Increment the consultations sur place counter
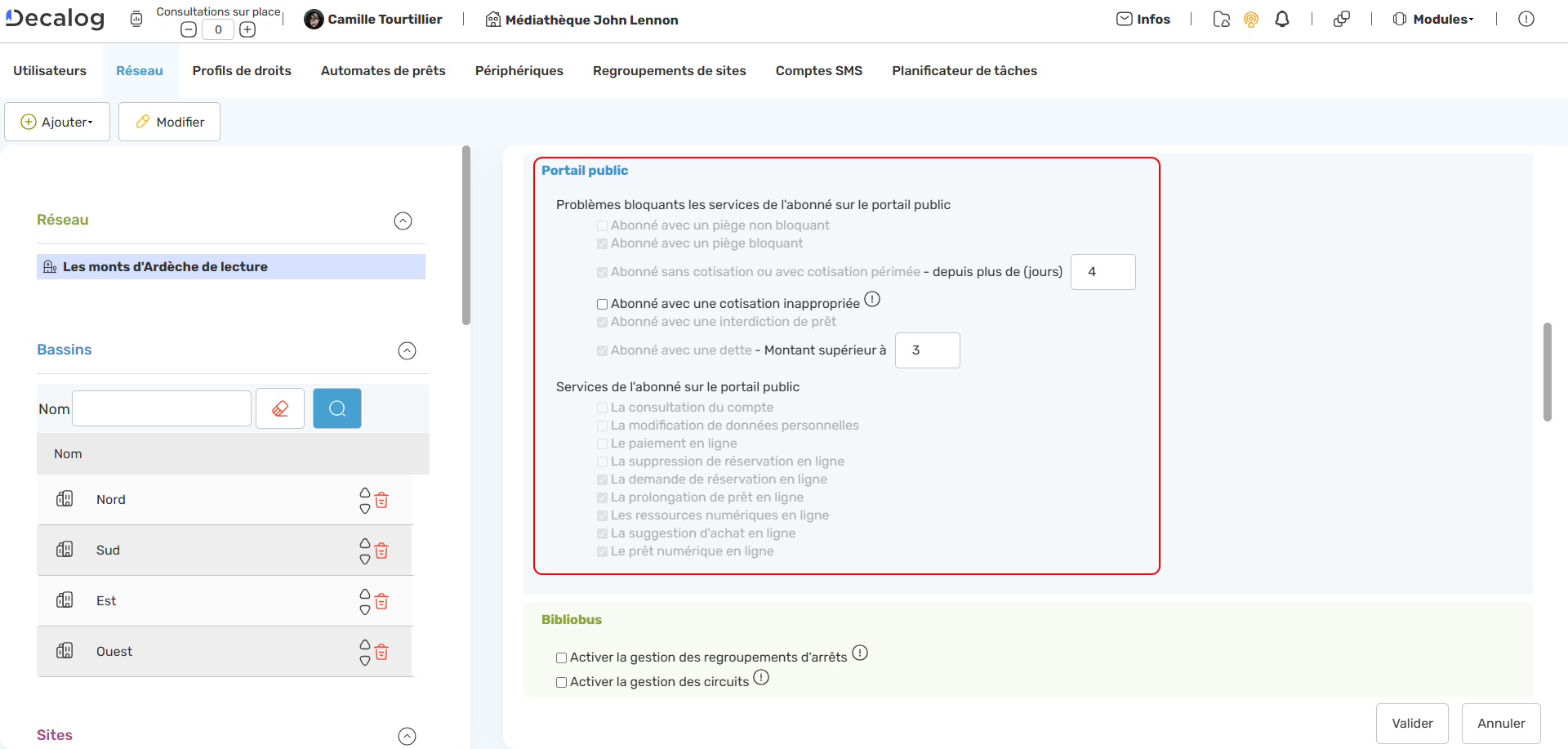1568x749 pixels. (x=247, y=29)
